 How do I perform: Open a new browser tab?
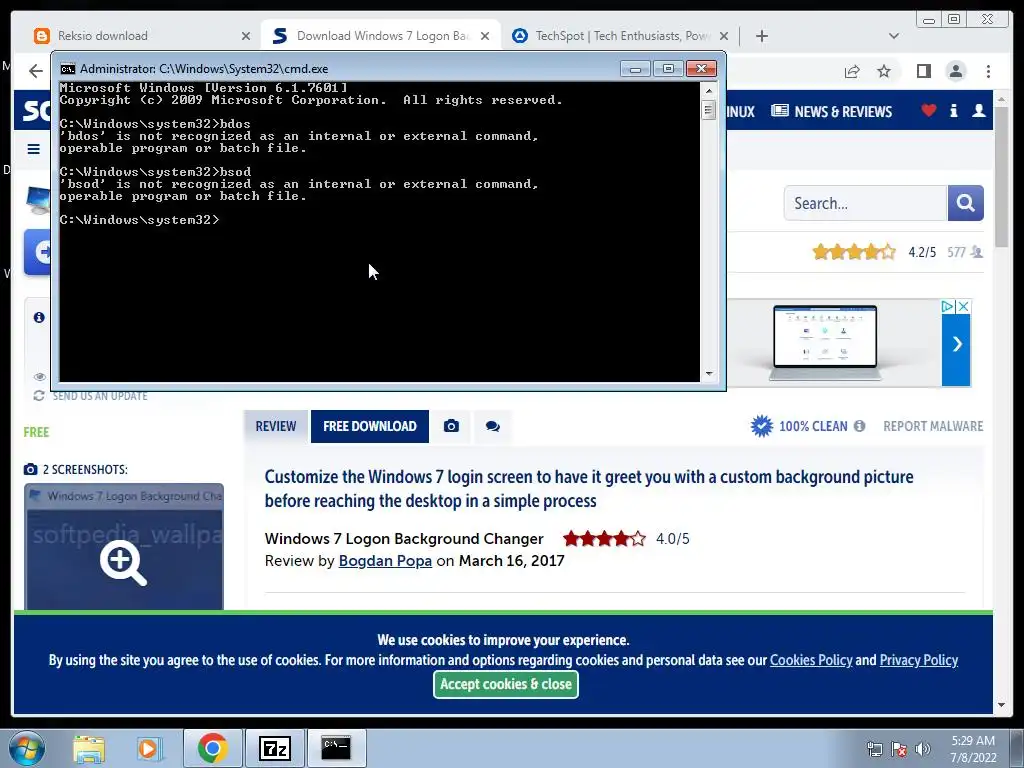click(761, 36)
